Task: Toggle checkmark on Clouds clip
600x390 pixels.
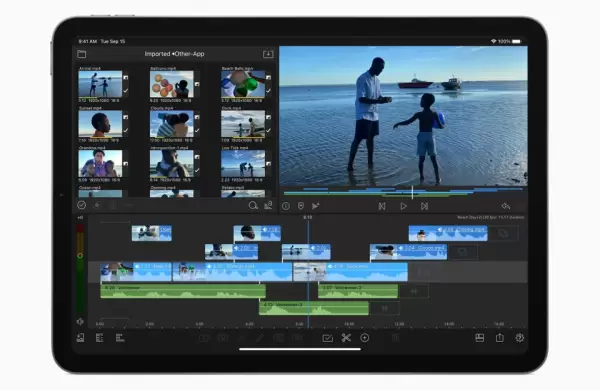Action: coord(197,131)
